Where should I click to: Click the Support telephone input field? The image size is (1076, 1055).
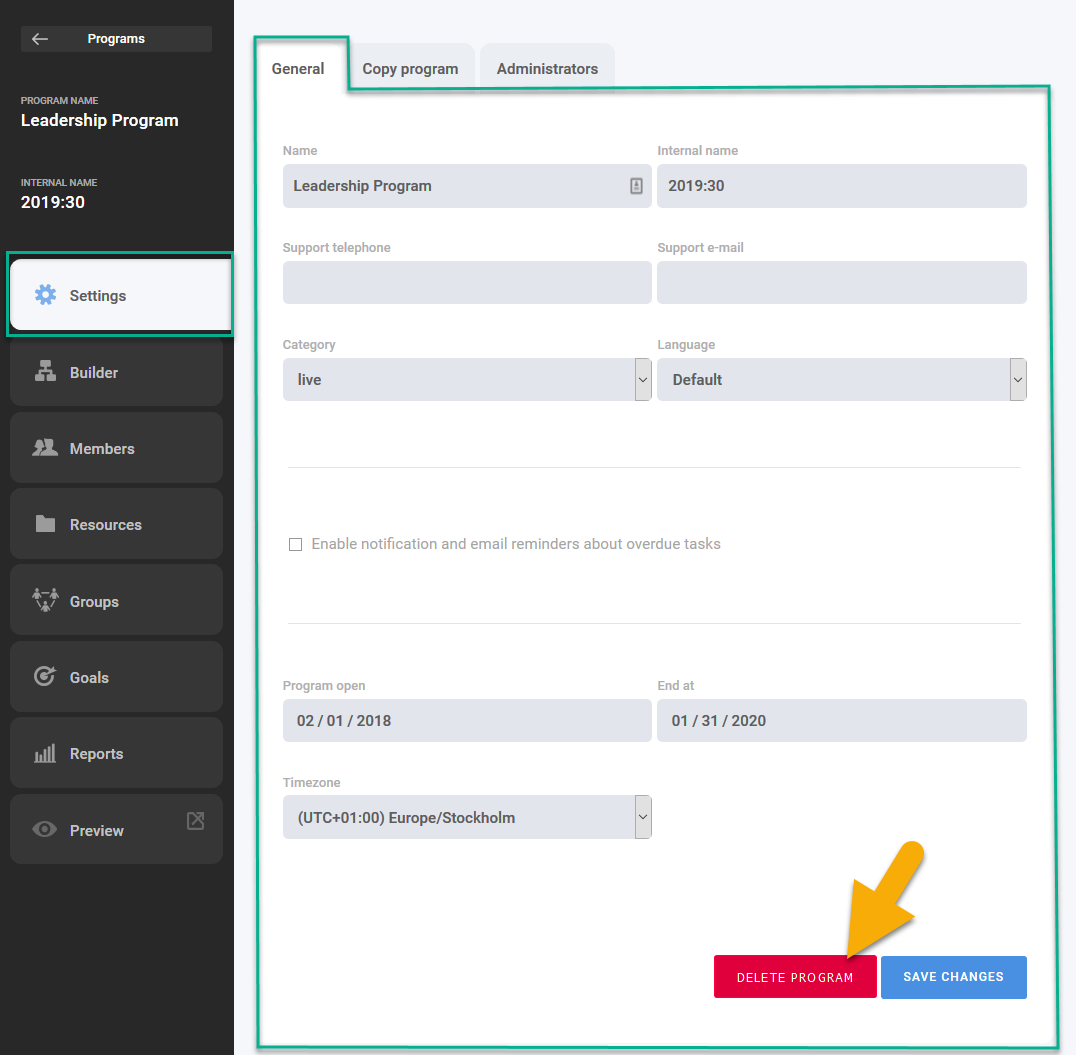pyautogui.click(x=467, y=283)
